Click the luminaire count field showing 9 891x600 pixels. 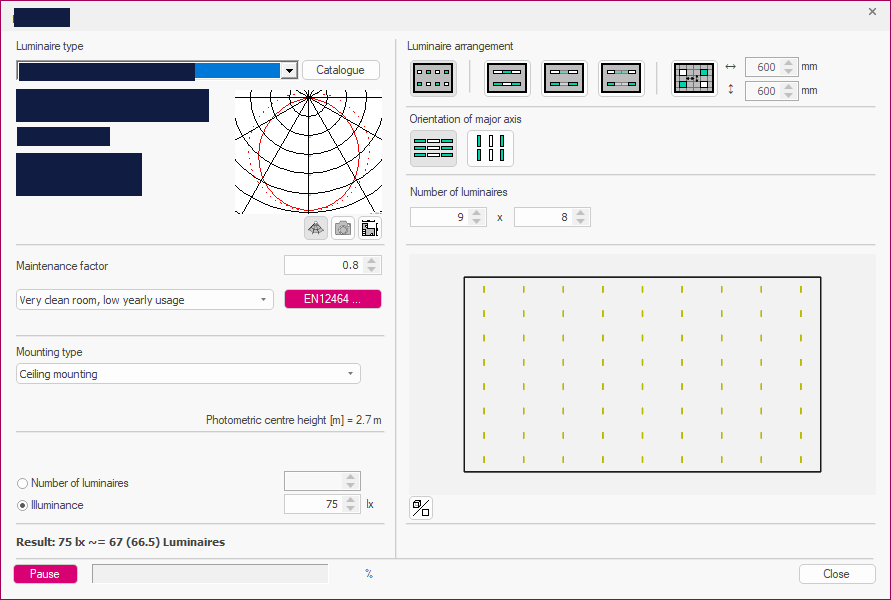tap(440, 217)
